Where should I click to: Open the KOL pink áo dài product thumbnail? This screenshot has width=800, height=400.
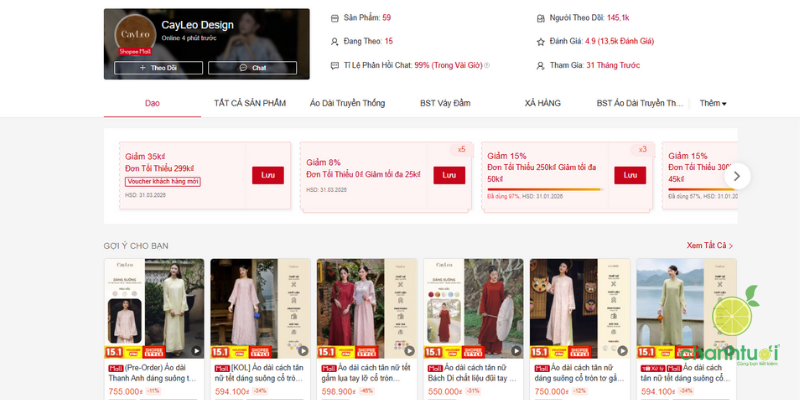click(260, 308)
